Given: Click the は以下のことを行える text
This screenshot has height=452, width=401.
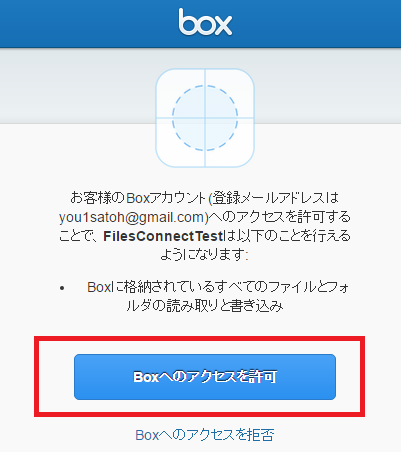Looking at the screenshot, I should pyautogui.click(x=287, y=236).
